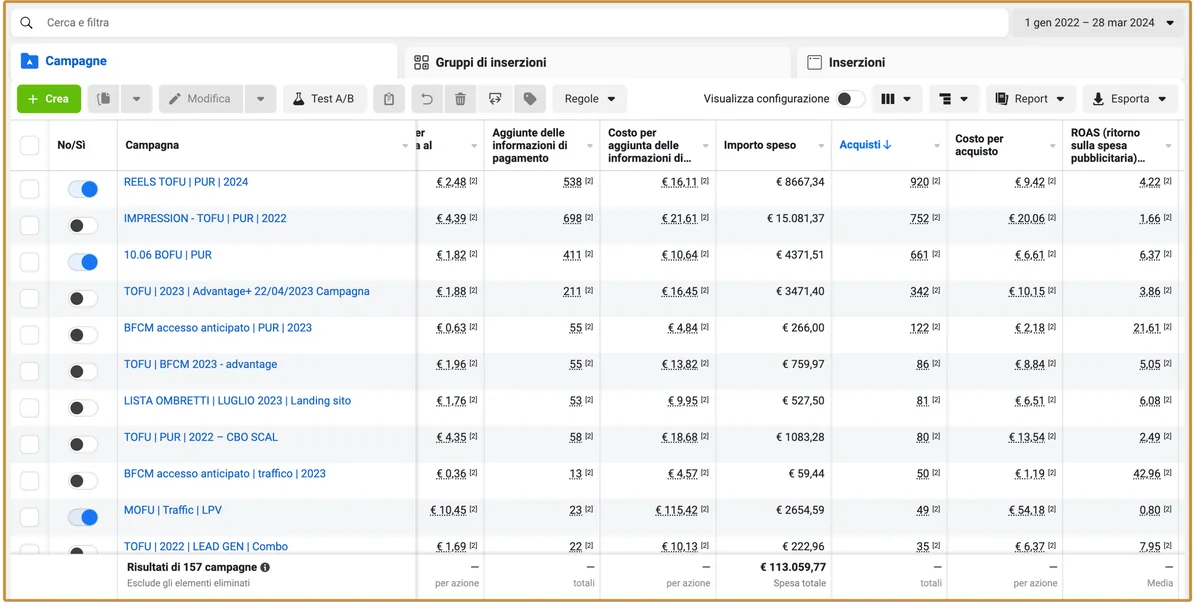Click the Importo speso column header
This screenshot has width=1195, height=602.
tap(759, 145)
